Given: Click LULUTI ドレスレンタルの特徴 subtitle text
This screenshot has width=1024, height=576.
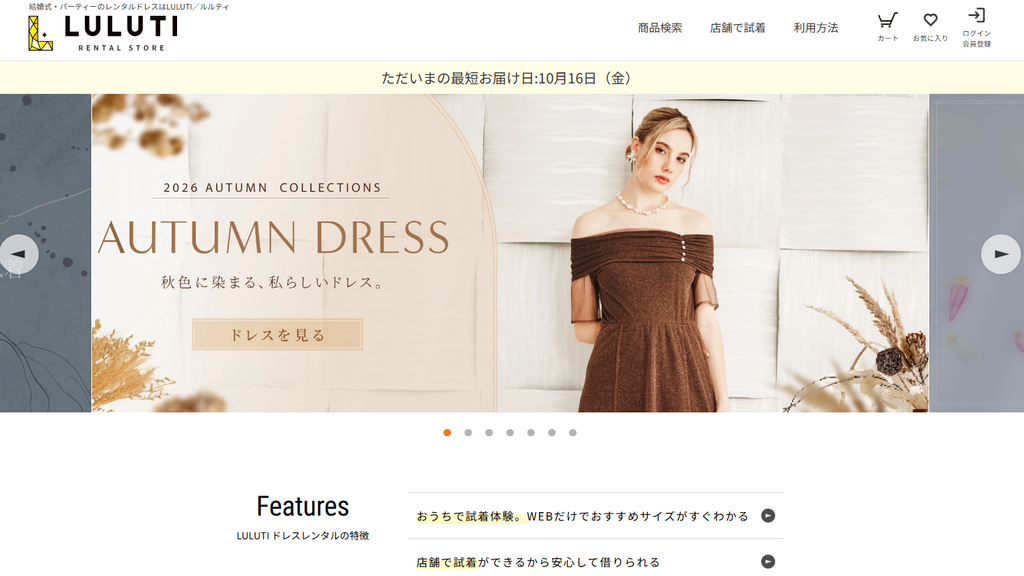Looking at the screenshot, I should click(x=302, y=536).
